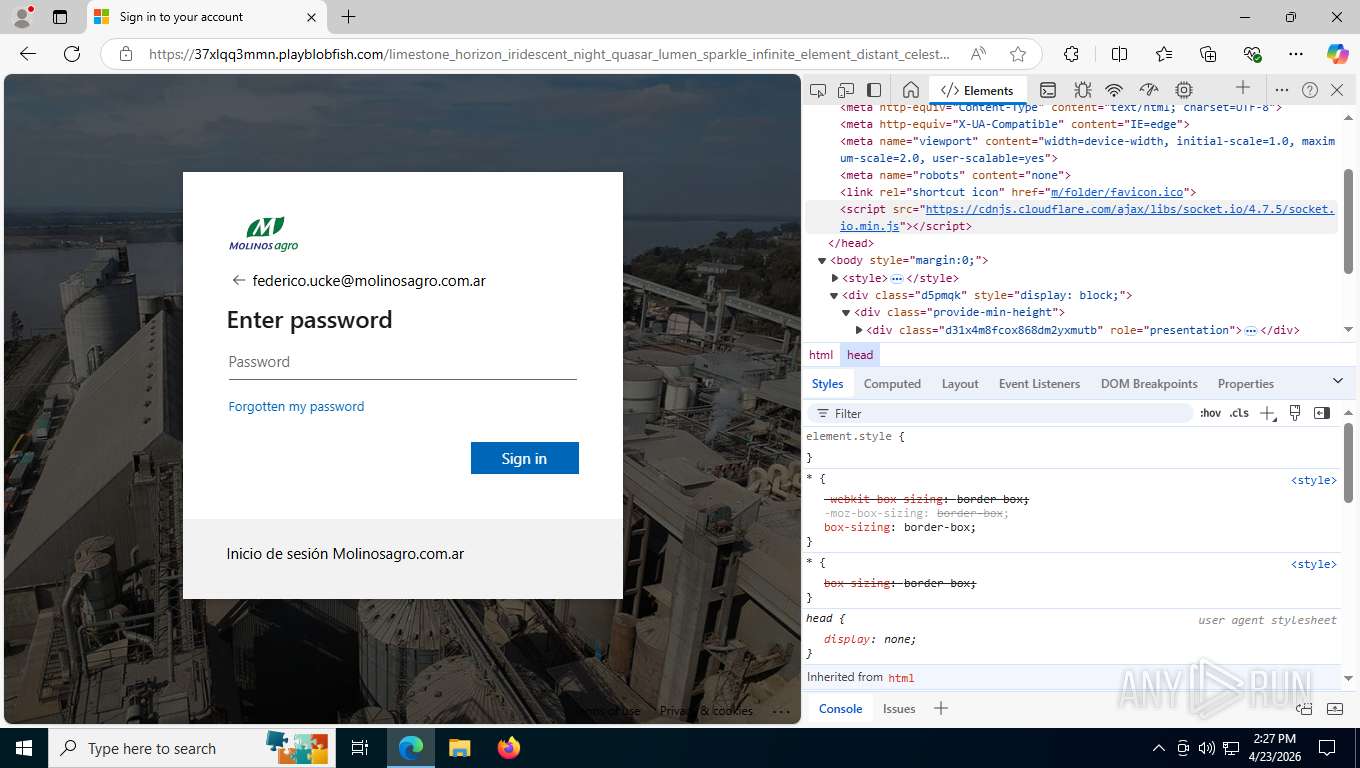Open the DevTools Welcome home icon
The width and height of the screenshot is (1360, 768).
(911, 90)
